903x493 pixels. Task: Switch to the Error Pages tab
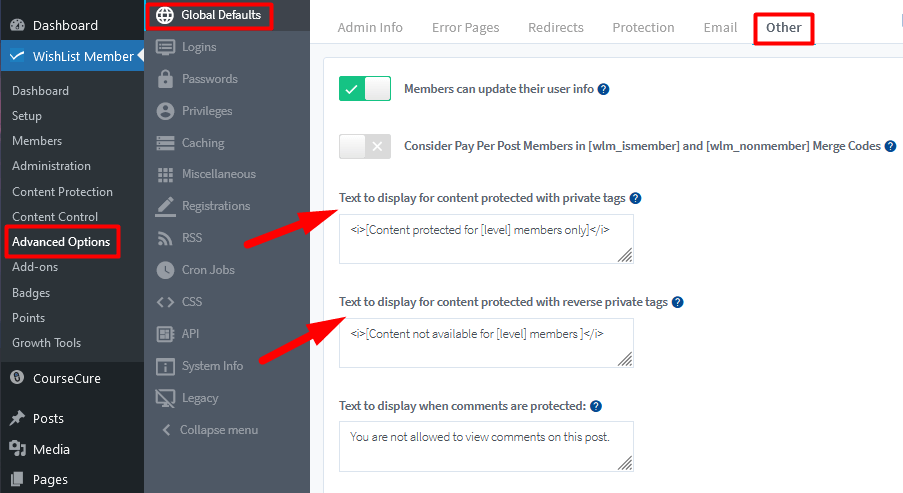pyautogui.click(x=465, y=28)
